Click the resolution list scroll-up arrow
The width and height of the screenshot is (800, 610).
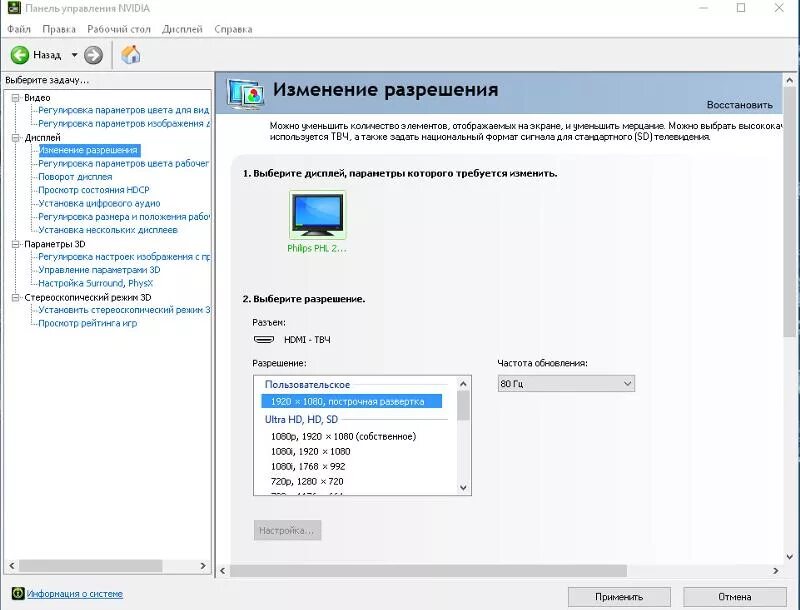[463, 384]
